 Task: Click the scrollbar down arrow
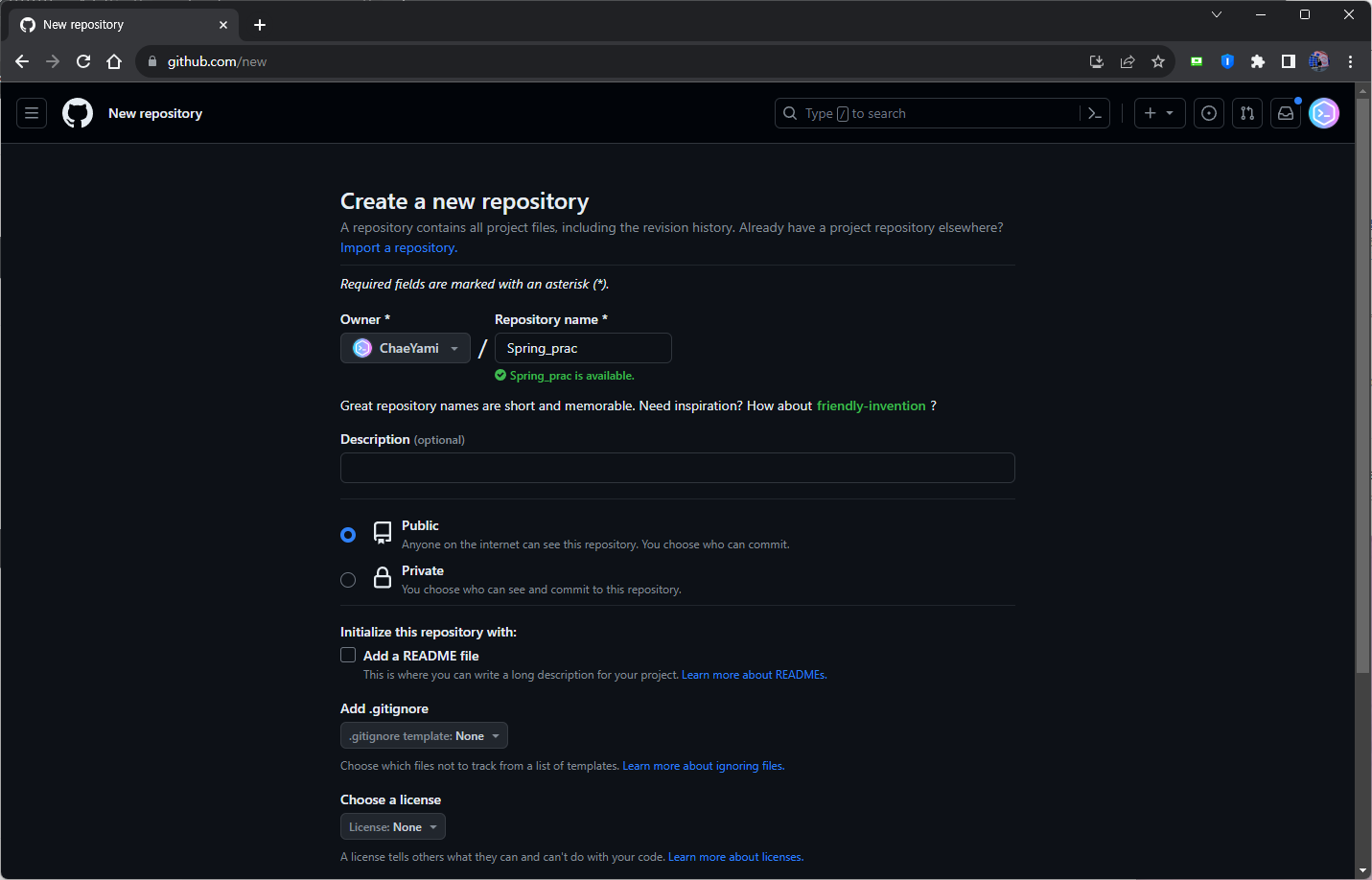(x=1362, y=870)
